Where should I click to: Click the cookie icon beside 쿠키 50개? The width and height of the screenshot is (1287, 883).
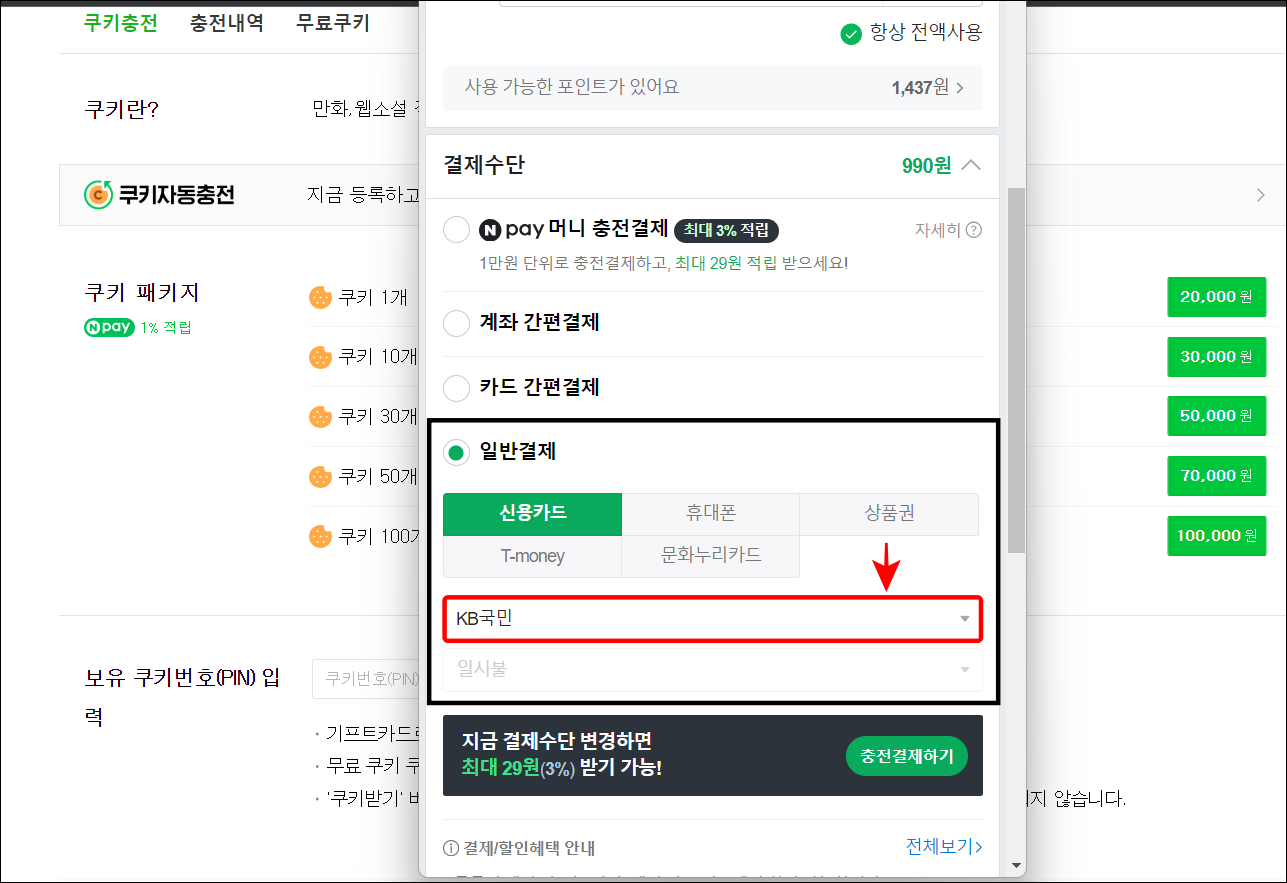[319, 476]
